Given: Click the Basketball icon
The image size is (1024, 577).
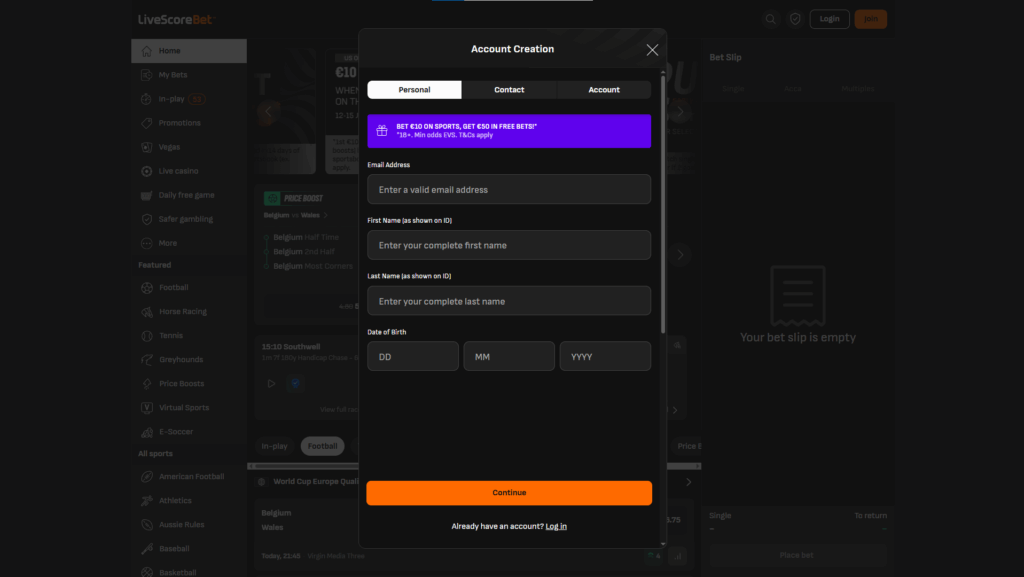Looking at the screenshot, I should pyautogui.click(x=147, y=572).
